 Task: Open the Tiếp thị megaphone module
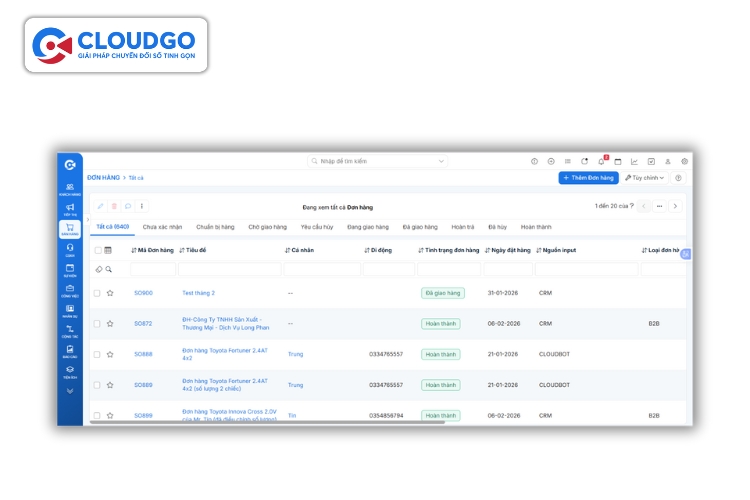pyautogui.click(x=70, y=208)
